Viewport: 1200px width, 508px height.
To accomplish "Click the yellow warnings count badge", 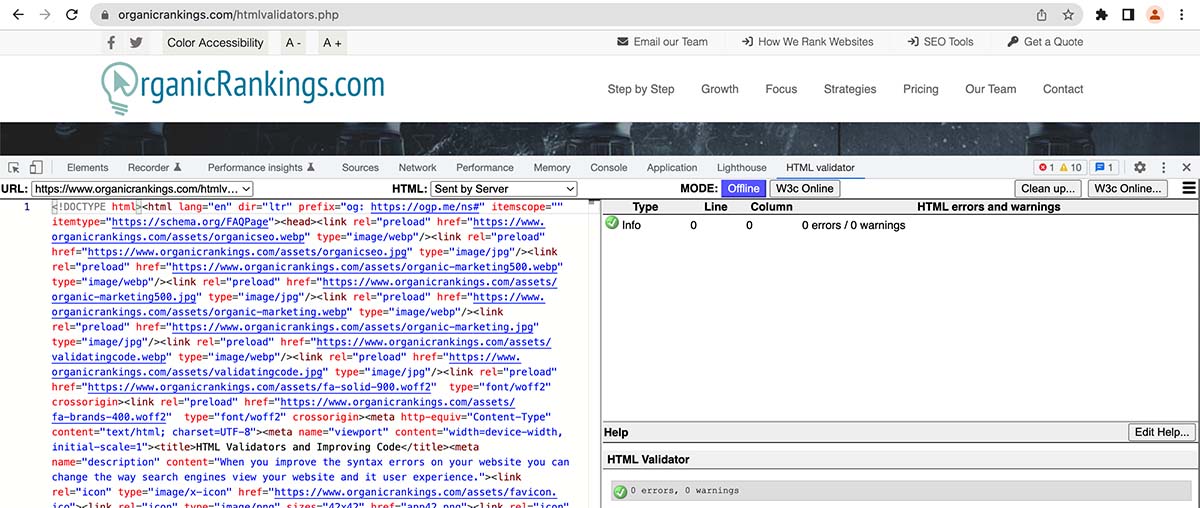I will point(1071,168).
